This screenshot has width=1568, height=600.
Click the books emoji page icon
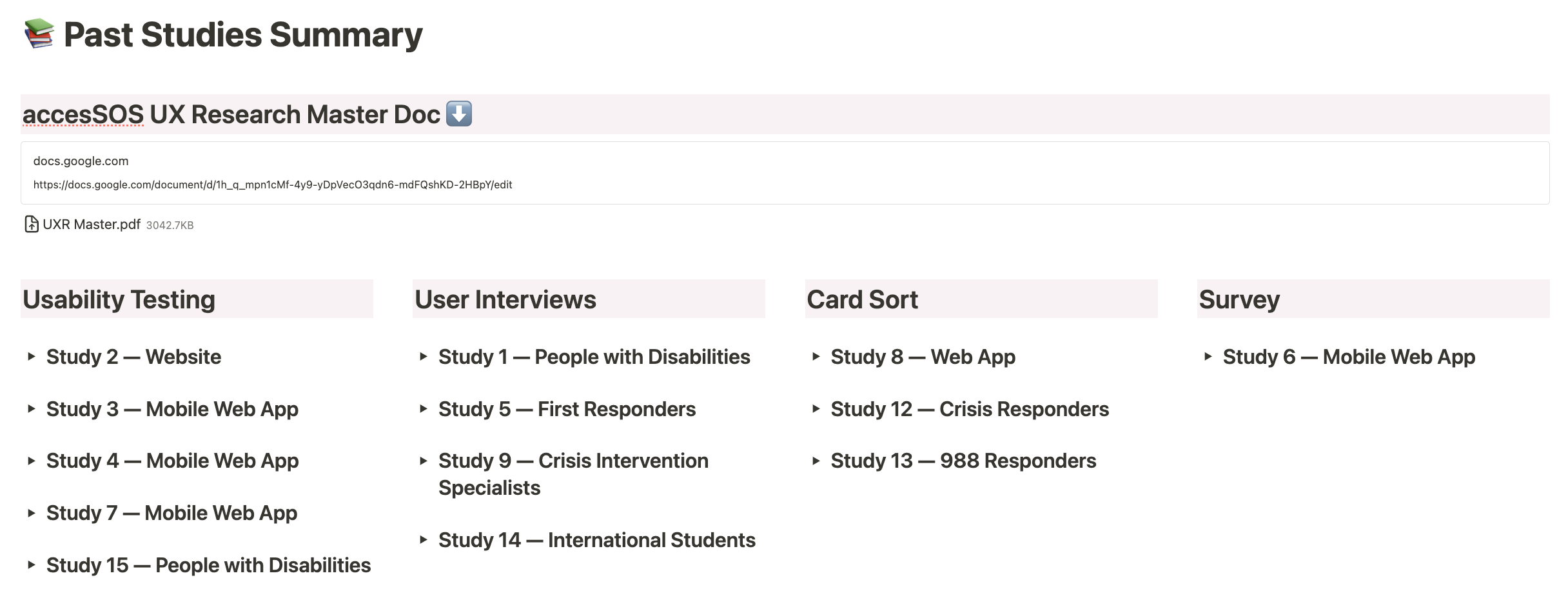coord(39,34)
